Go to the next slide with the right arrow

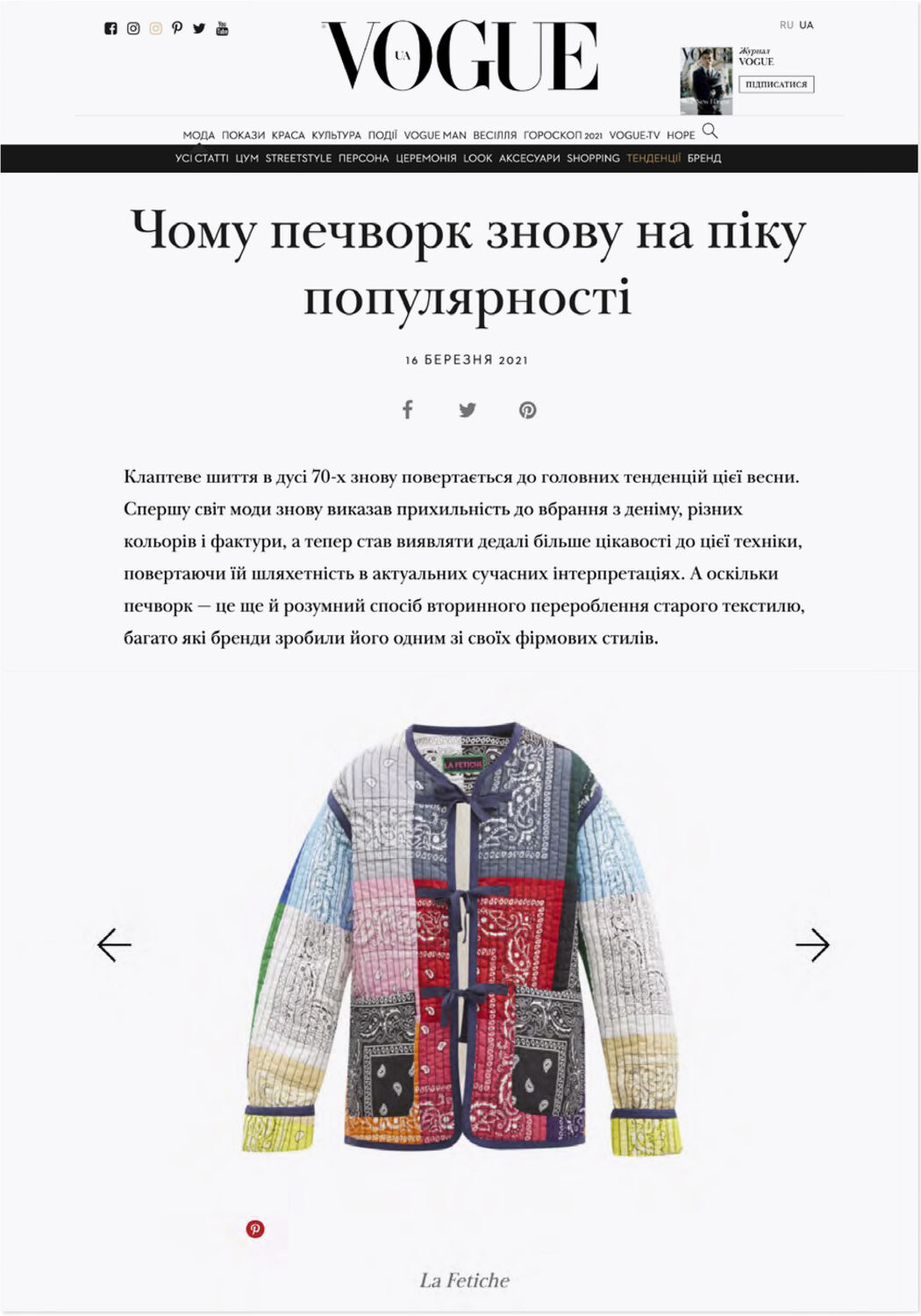pos(812,945)
